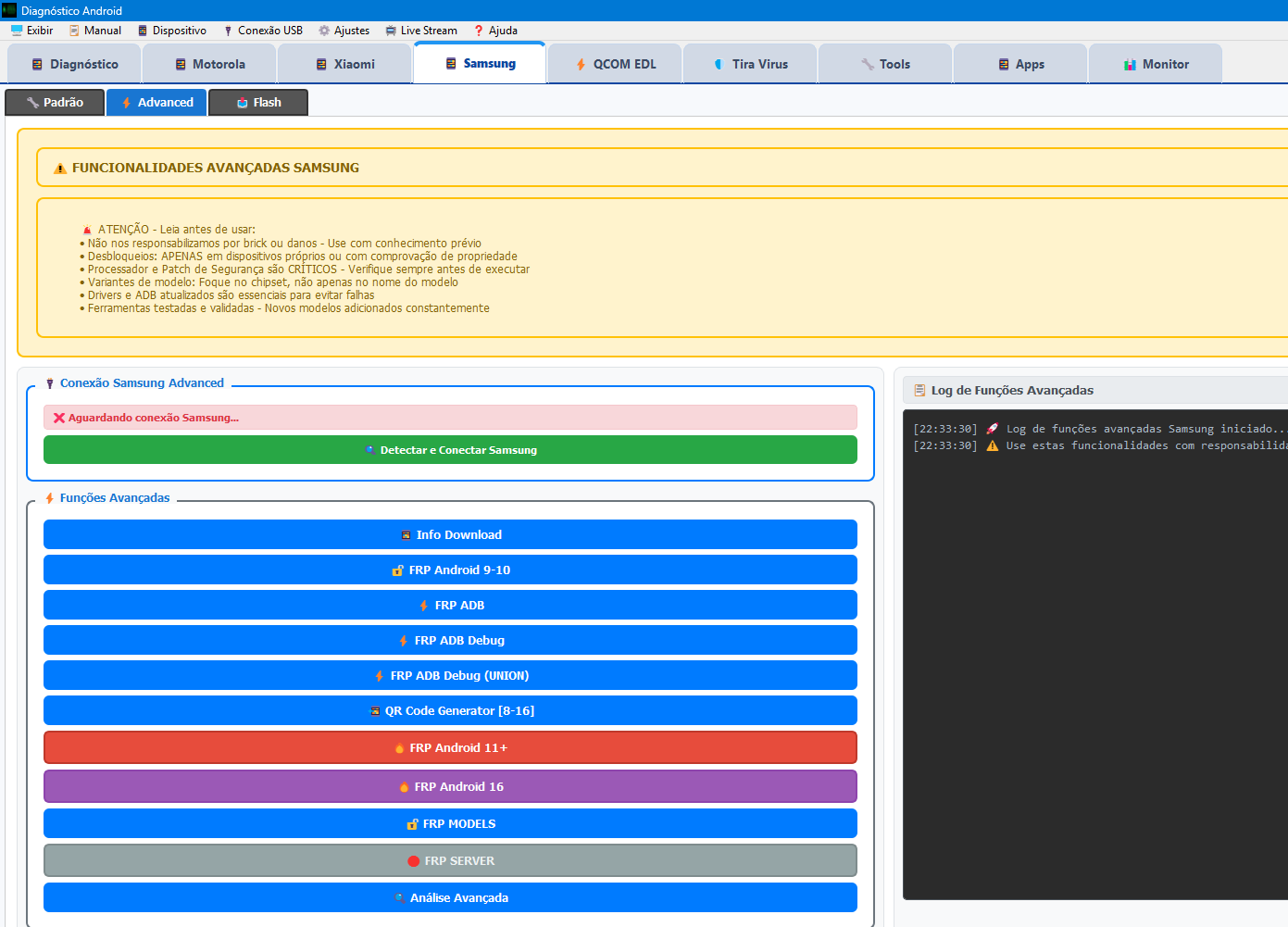Click the rocket icon in first log line

click(x=992, y=429)
